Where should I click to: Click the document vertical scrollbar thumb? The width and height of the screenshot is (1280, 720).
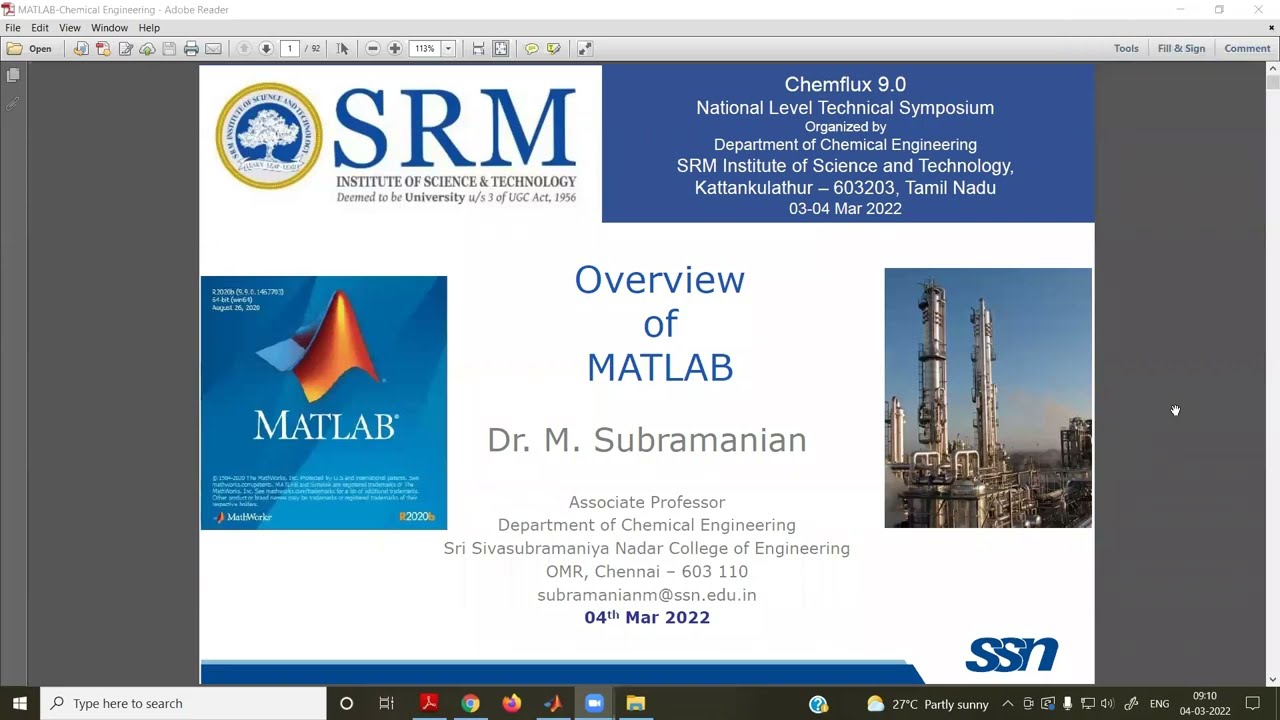coord(1273,83)
